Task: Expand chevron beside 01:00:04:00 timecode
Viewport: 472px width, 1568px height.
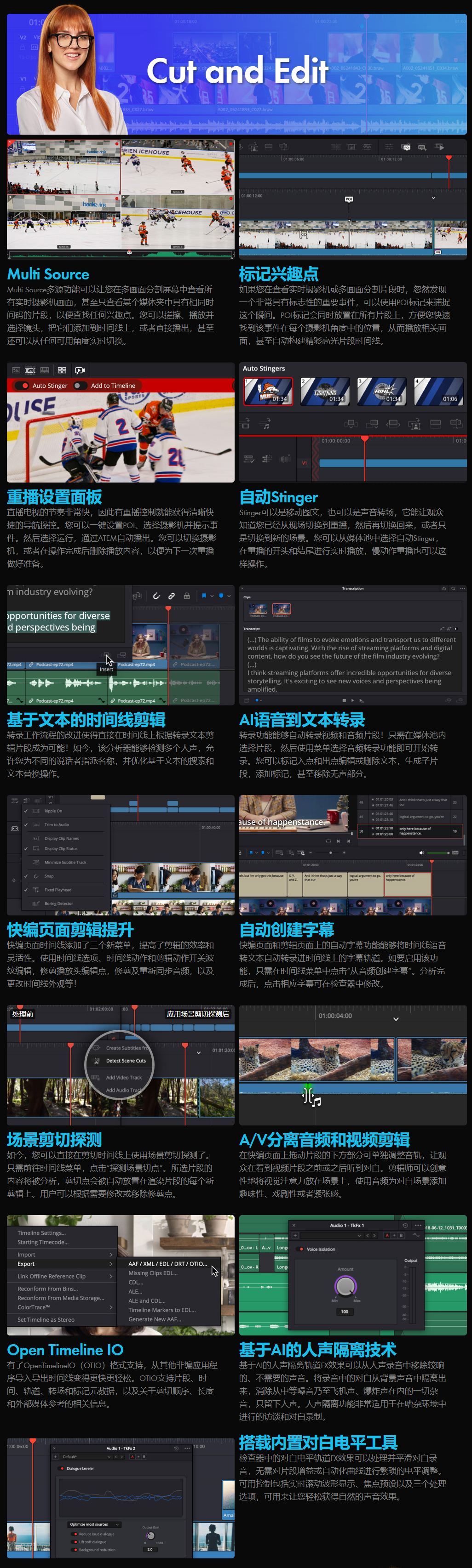Action: (396, 1019)
